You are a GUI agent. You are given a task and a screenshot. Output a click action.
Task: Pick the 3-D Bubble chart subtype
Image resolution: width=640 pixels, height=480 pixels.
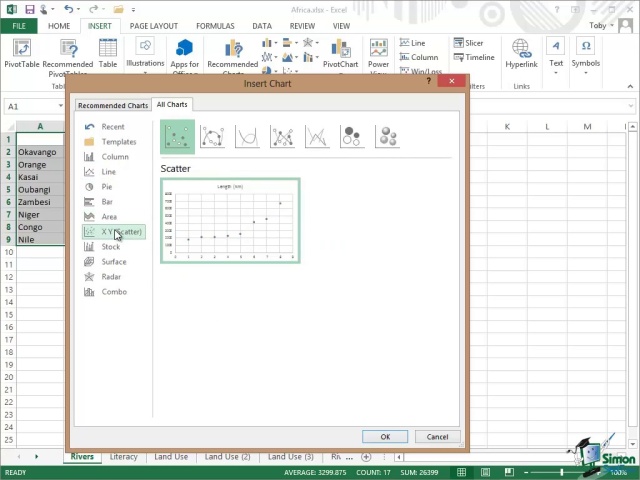pos(387,136)
